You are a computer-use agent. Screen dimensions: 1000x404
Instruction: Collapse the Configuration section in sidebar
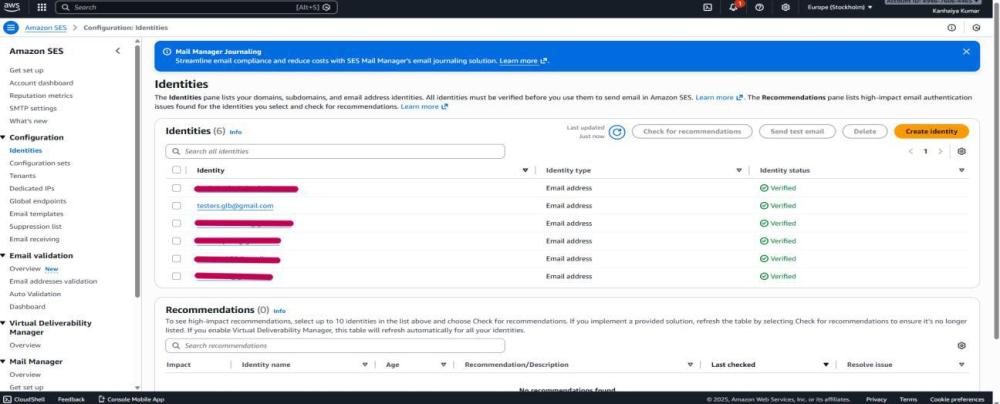(4, 137)
